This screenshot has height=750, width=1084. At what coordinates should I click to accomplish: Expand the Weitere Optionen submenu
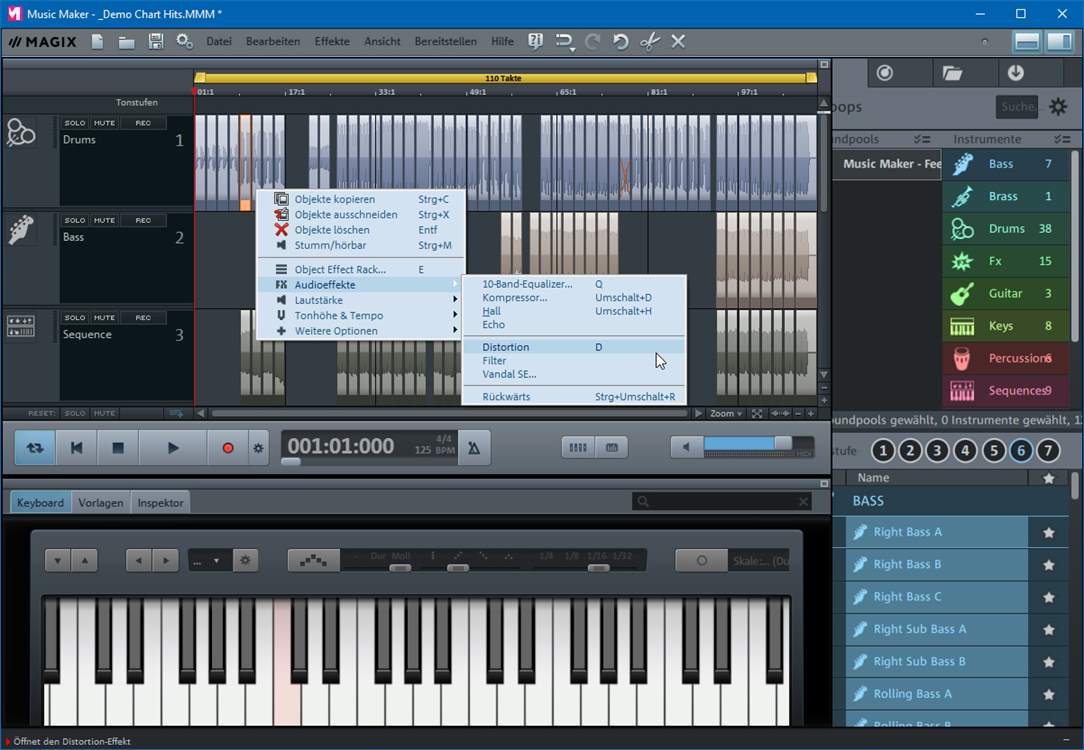361,331
